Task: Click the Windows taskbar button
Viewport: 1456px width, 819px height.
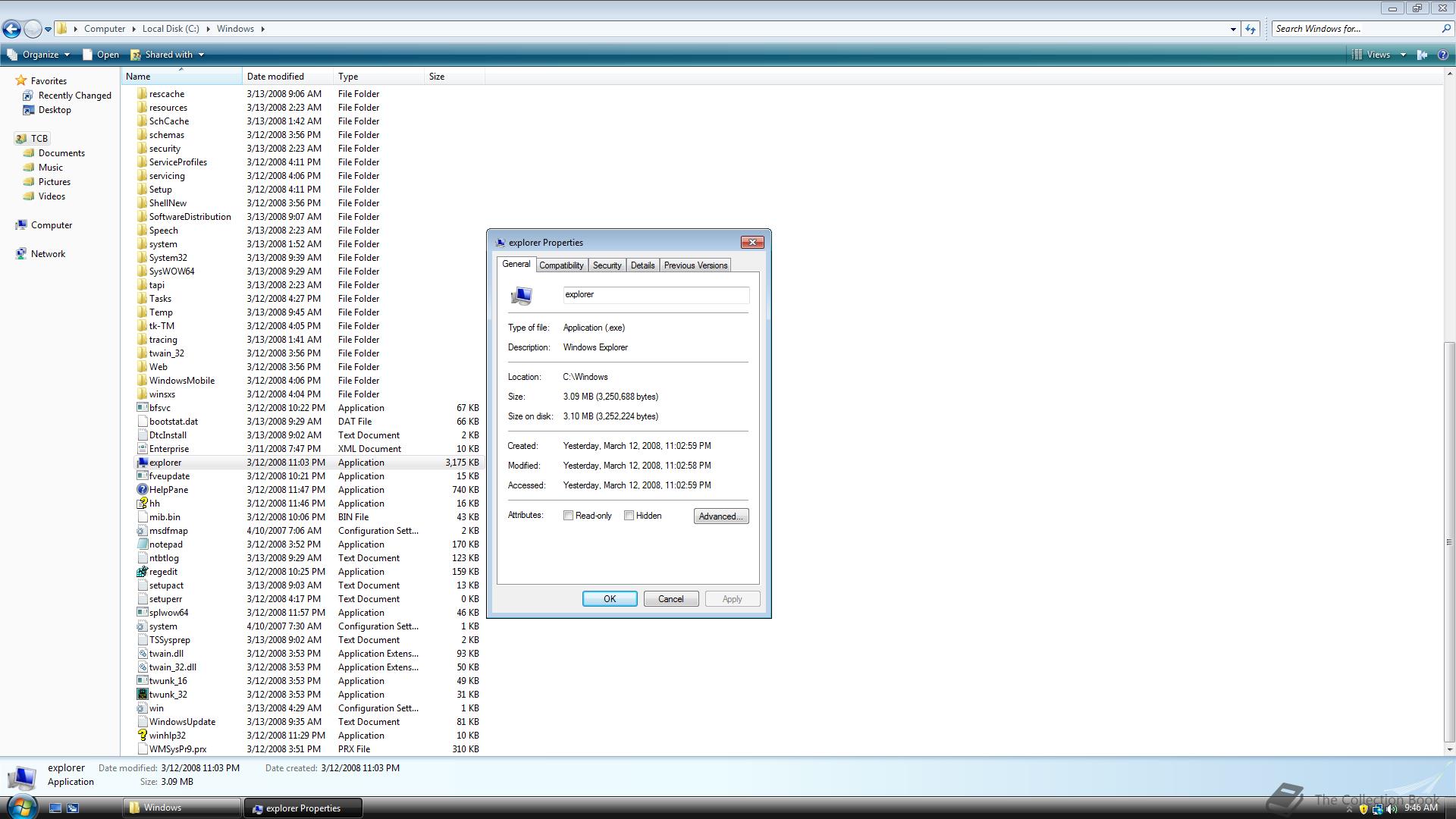Action: click(181, 808)
